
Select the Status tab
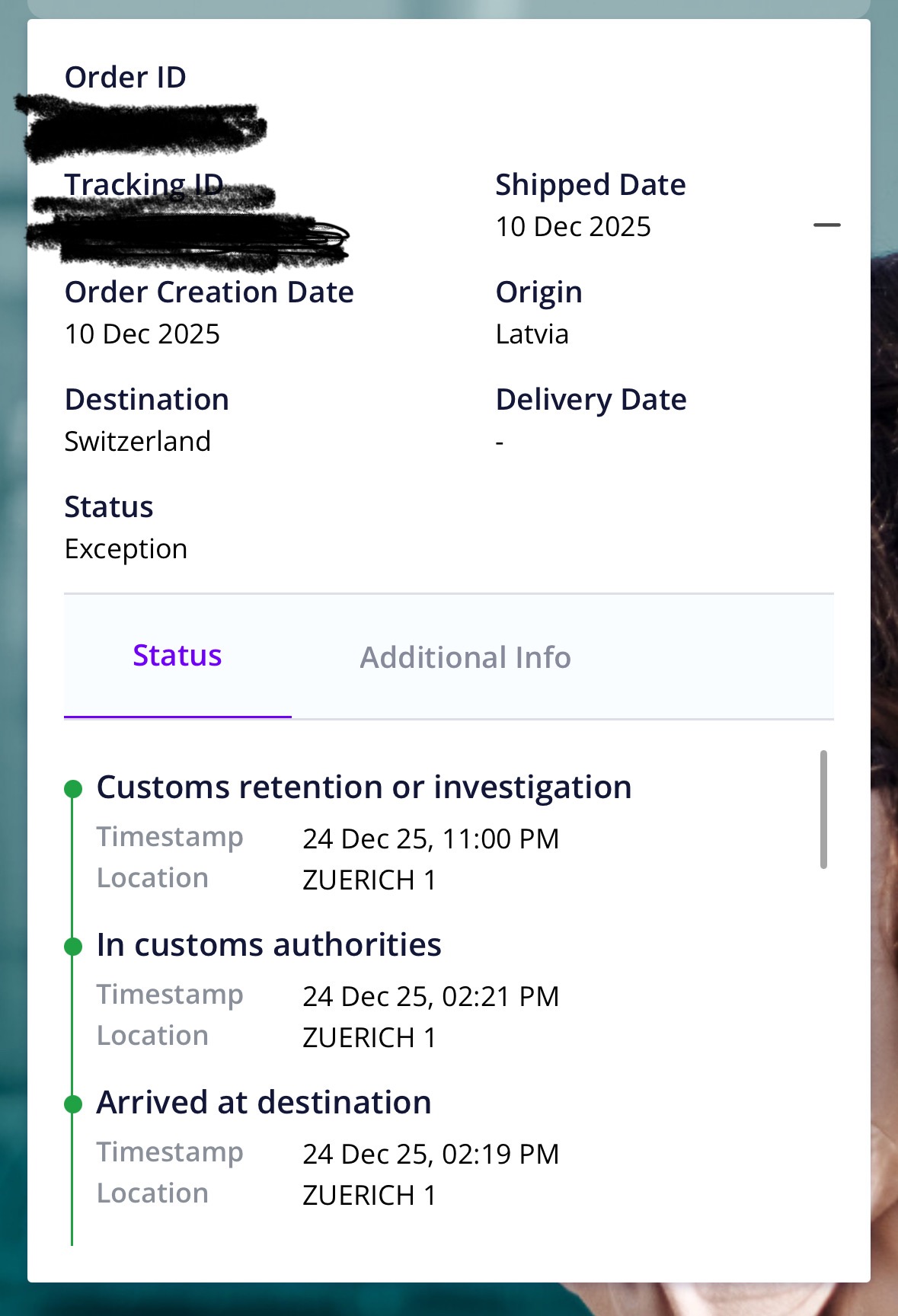[177, 656]
